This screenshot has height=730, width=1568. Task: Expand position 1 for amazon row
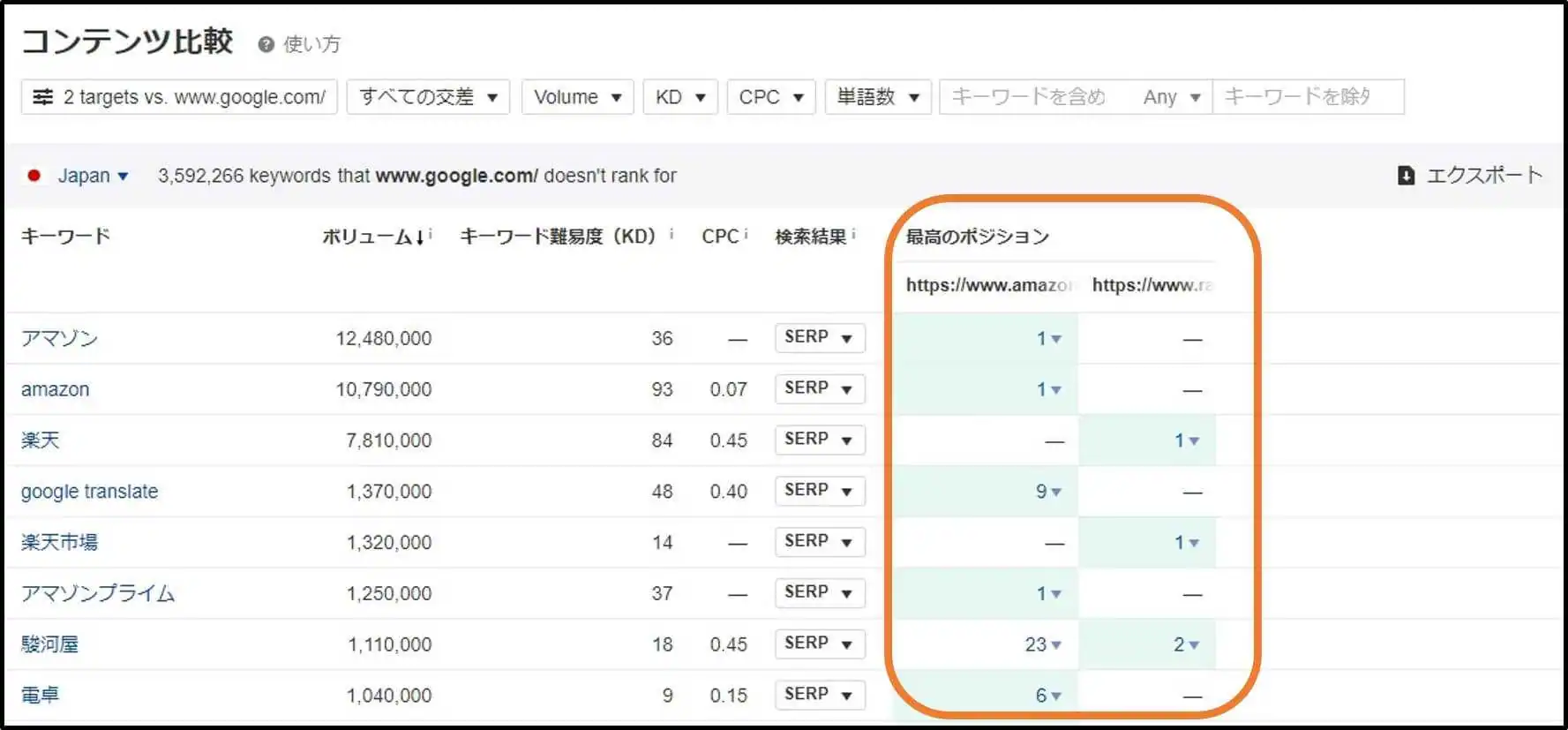(1048, 389)
